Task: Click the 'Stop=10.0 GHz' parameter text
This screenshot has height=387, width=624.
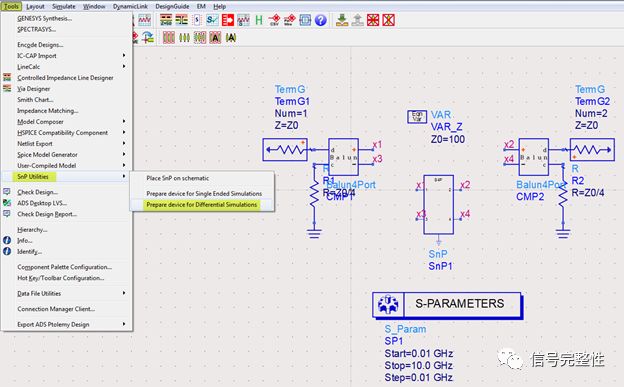Action: point(418,366)
